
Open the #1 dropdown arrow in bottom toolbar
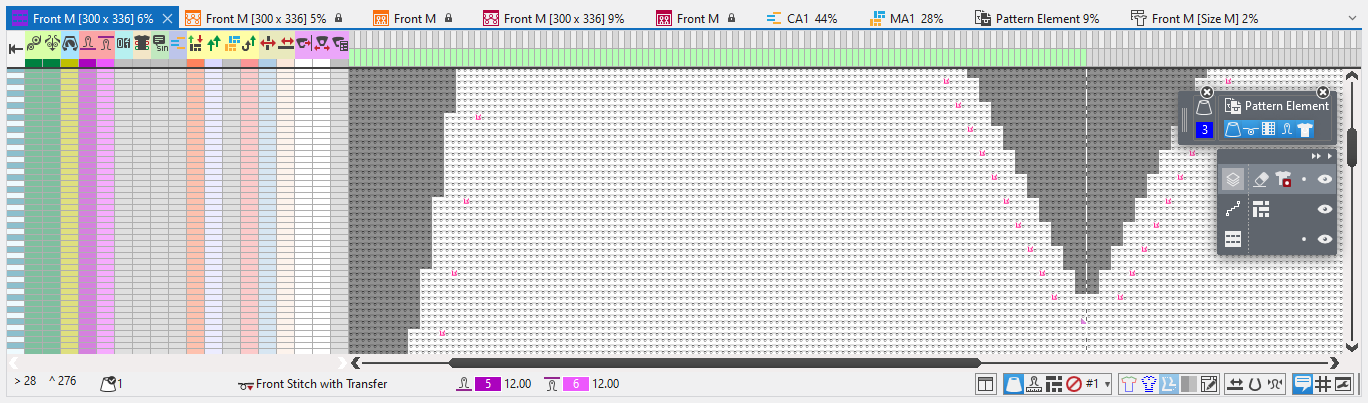click(1109, 384)
